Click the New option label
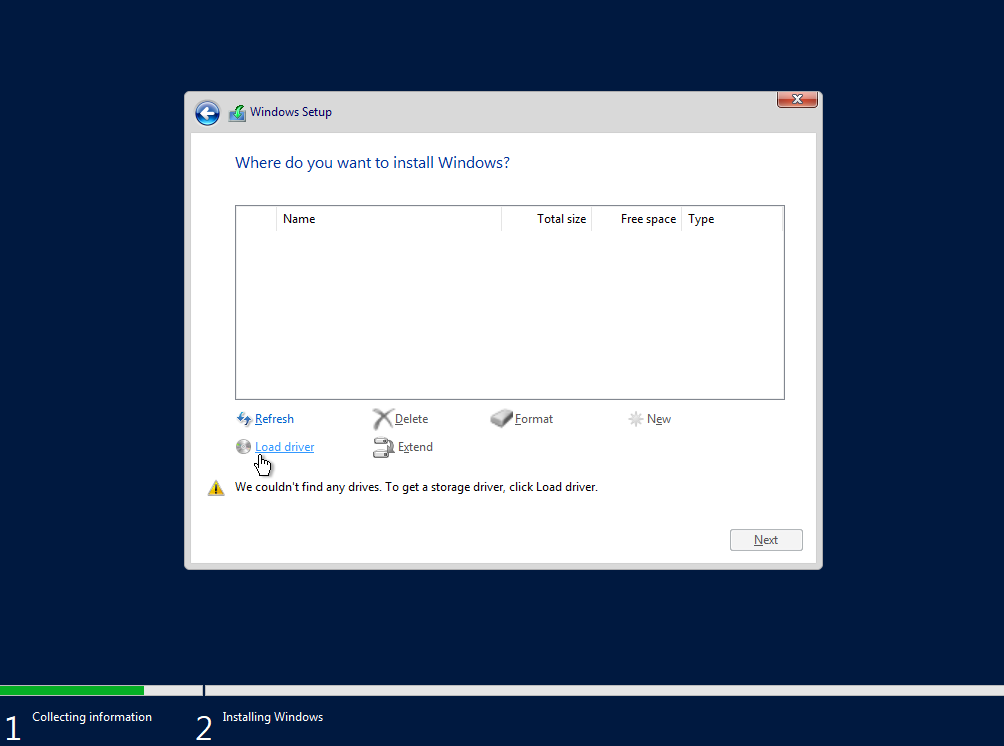Screen dimensions: 1004x746 [x=659, y=419]
